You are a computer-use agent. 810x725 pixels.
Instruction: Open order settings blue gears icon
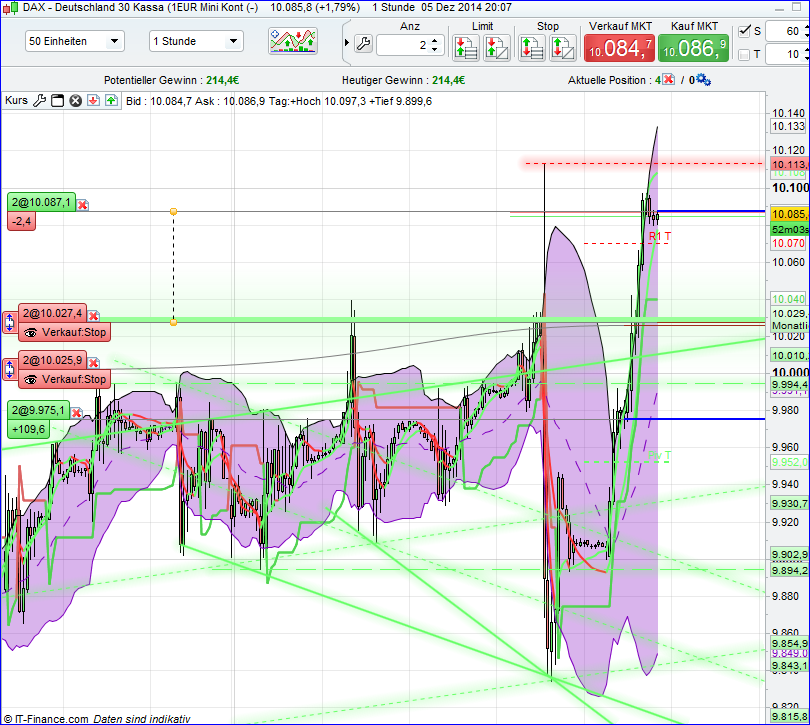[703, 80]
